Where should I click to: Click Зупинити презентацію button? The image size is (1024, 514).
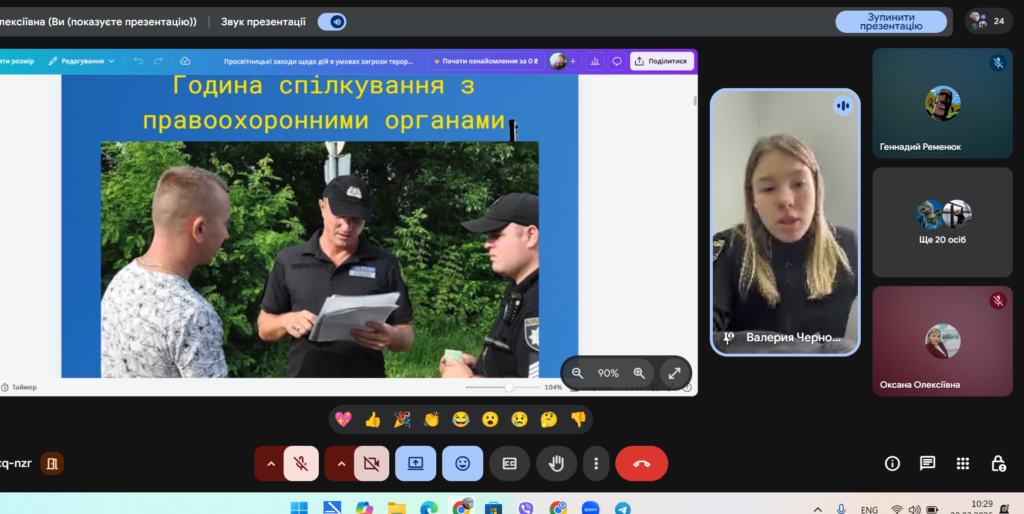click(x=891, y=21)
